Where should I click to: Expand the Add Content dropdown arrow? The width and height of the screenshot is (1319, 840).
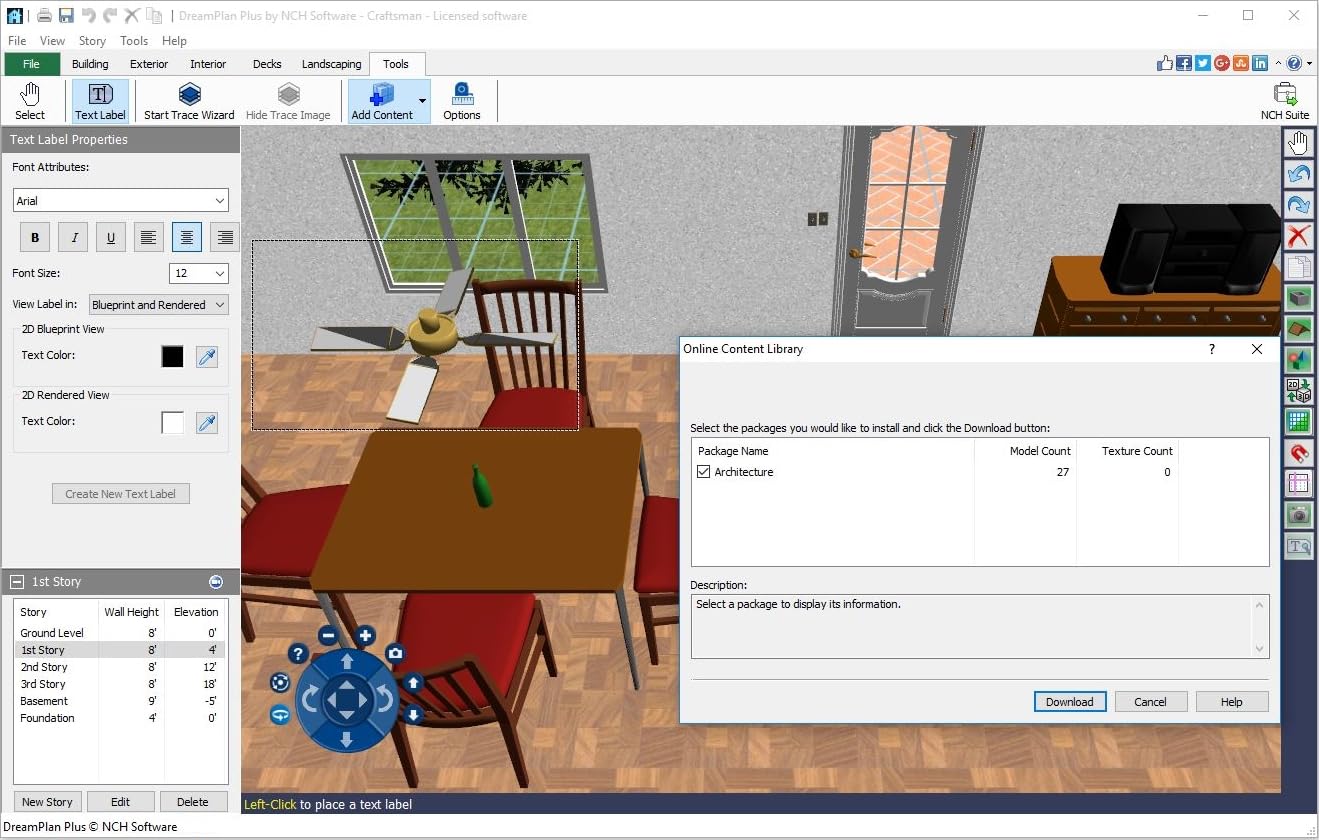pos(423,102)
